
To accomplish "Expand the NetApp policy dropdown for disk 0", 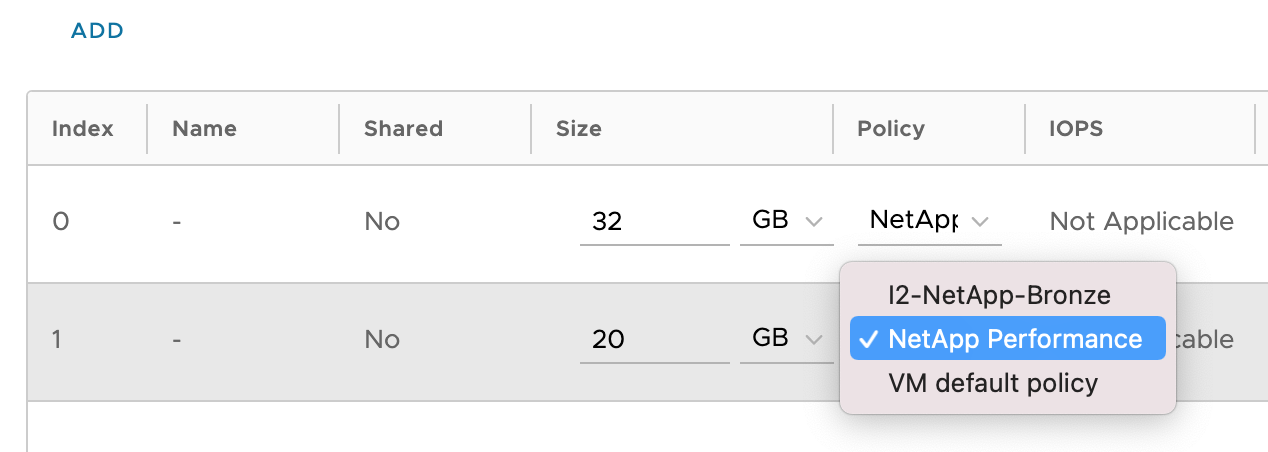I will tap(929, 221).
